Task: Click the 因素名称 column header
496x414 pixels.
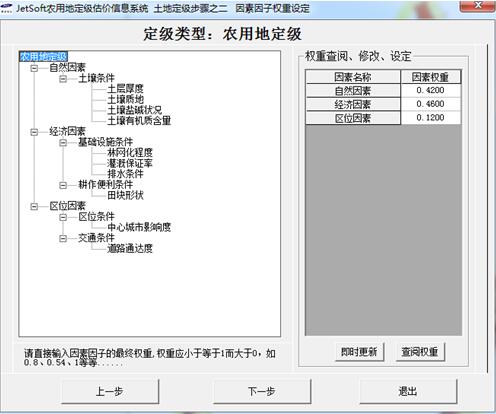Action: click(353, 77)
